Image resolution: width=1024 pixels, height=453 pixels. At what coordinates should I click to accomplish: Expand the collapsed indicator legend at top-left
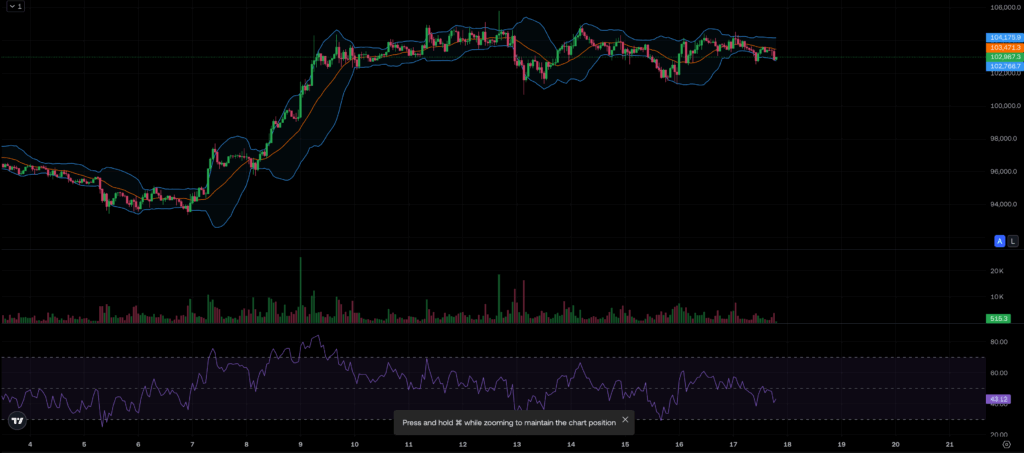[13, 6]
